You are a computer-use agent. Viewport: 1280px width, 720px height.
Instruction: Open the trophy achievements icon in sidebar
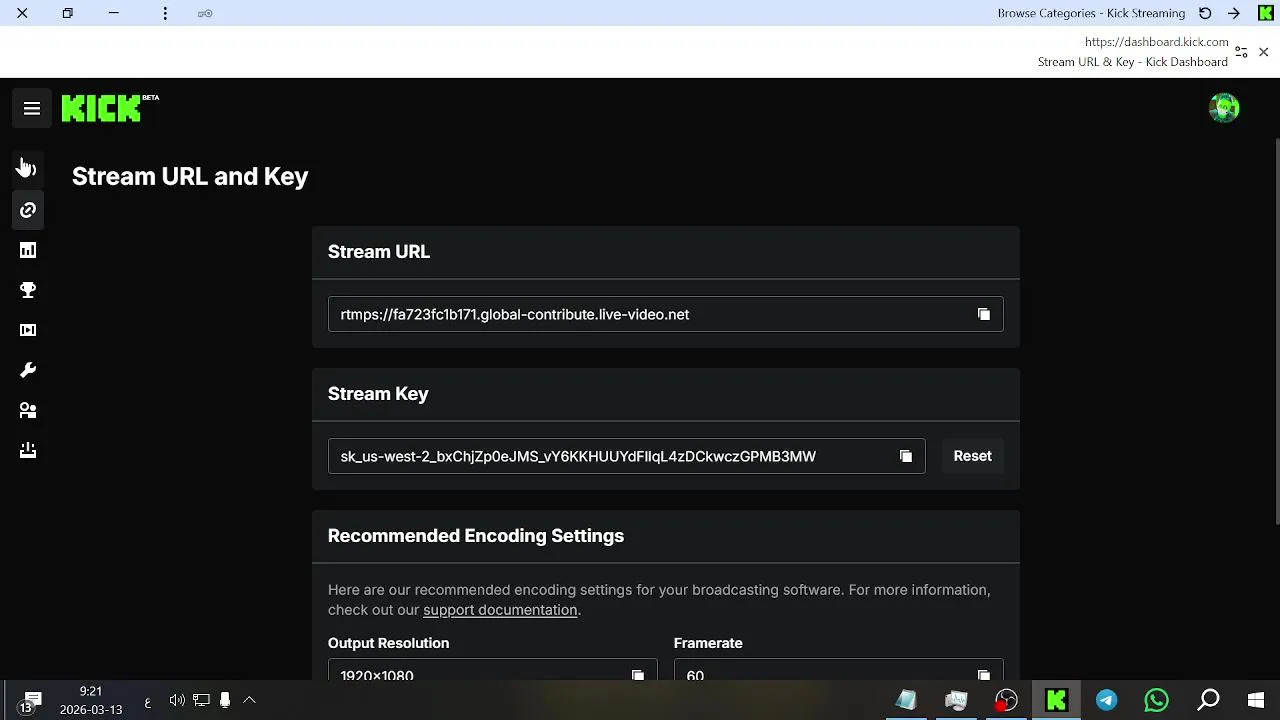coord(28,290)
